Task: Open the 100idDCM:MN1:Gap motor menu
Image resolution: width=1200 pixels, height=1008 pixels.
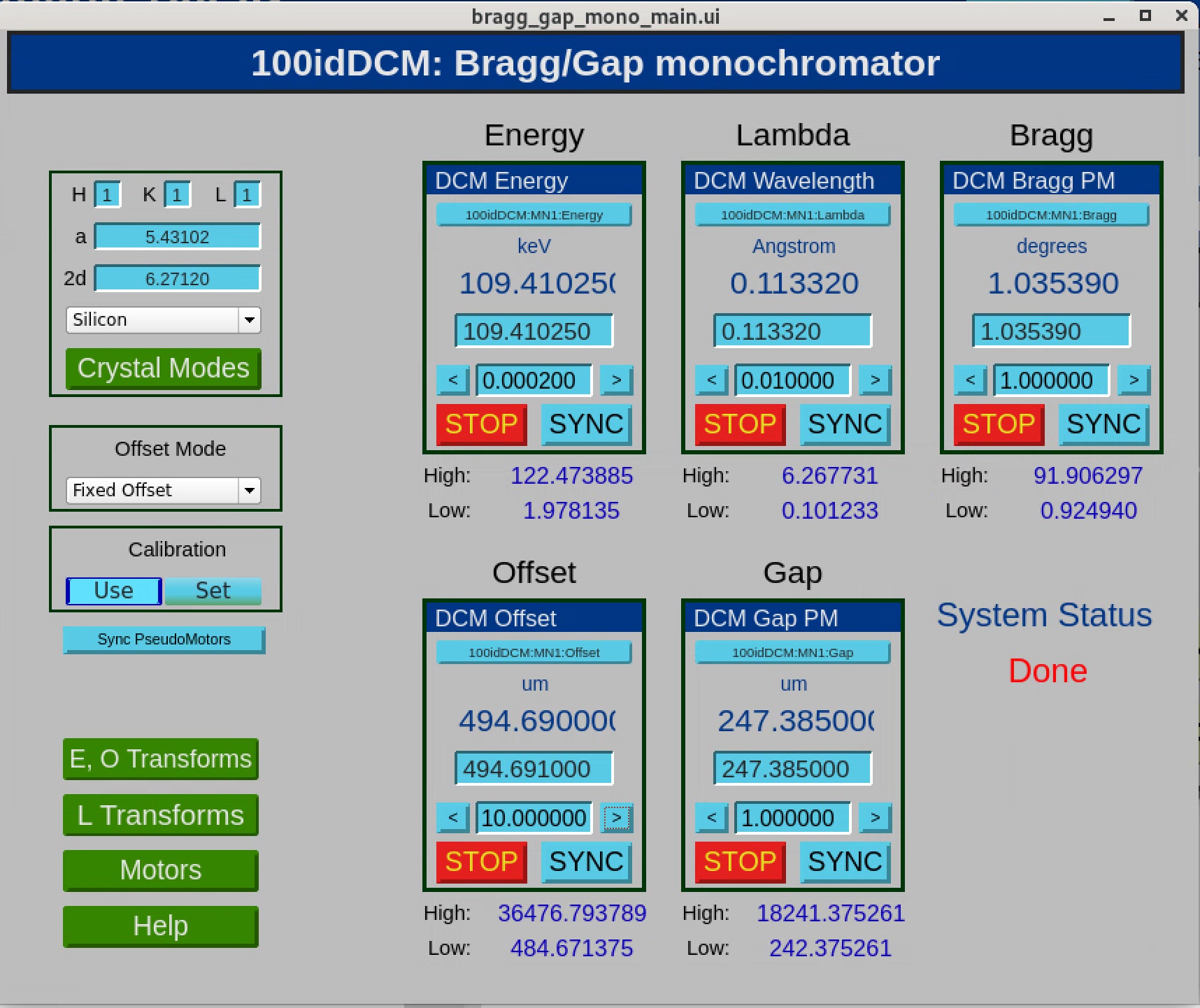Action: (793, 652)
